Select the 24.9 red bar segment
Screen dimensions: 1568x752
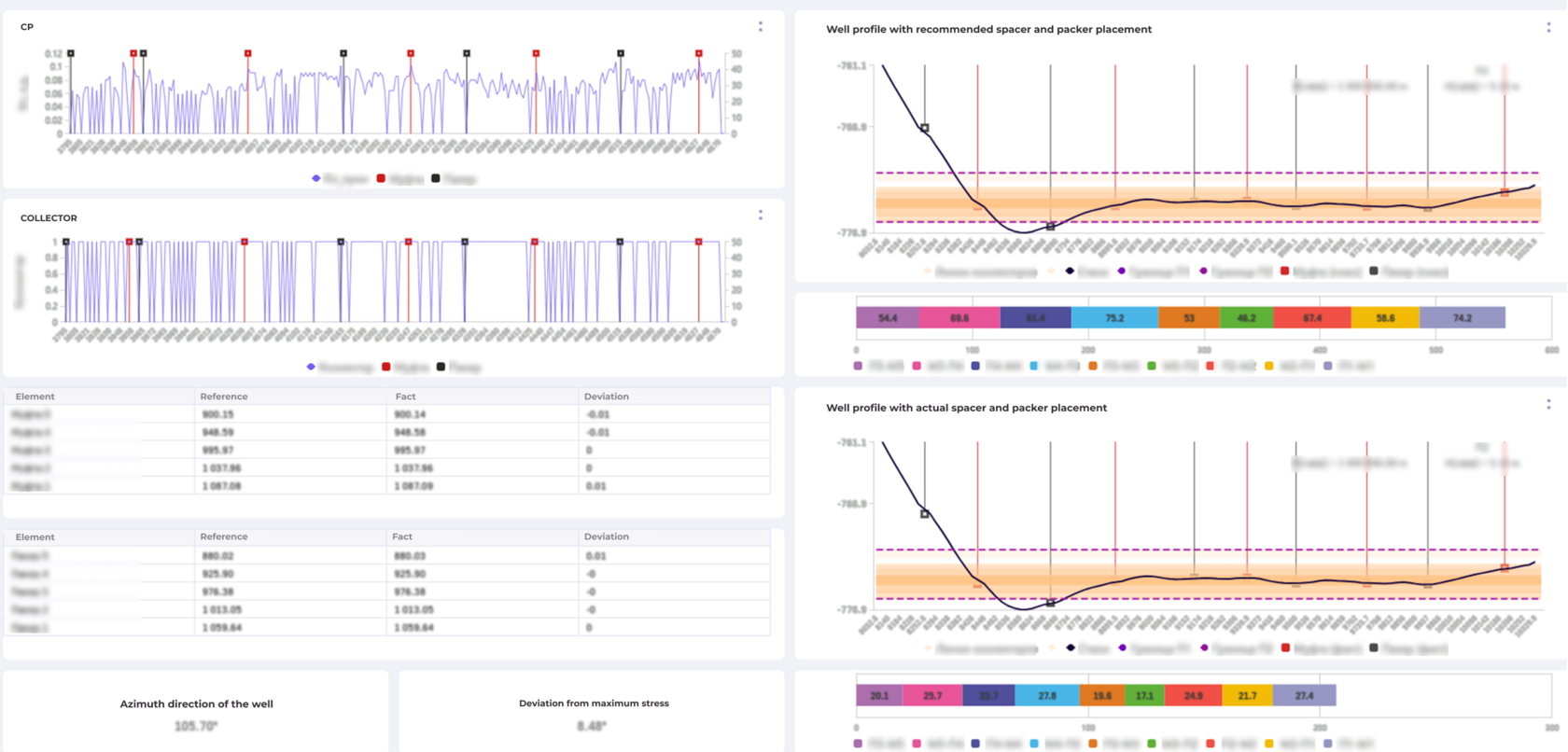pos(1194,695)
